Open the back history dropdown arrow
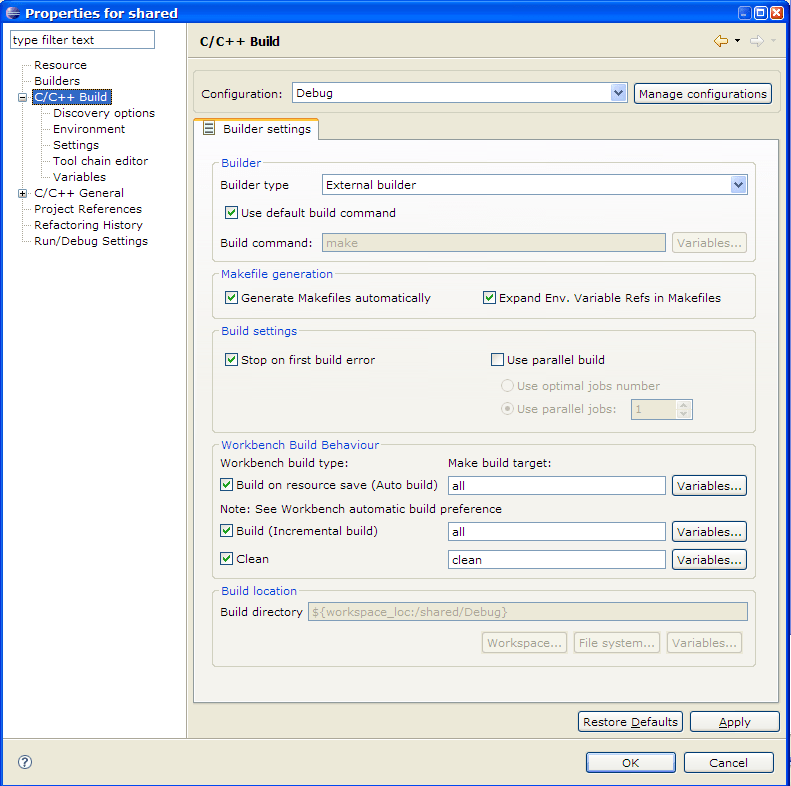The image size is (791, 786). [x=738, y=41]
